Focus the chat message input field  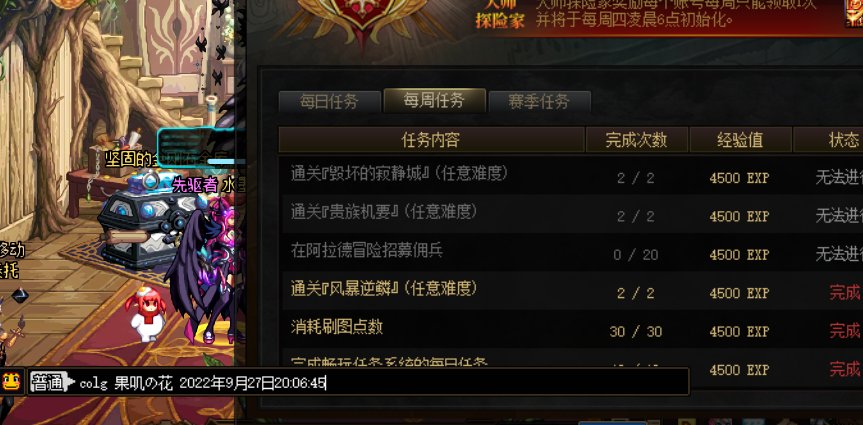point(381,382)
